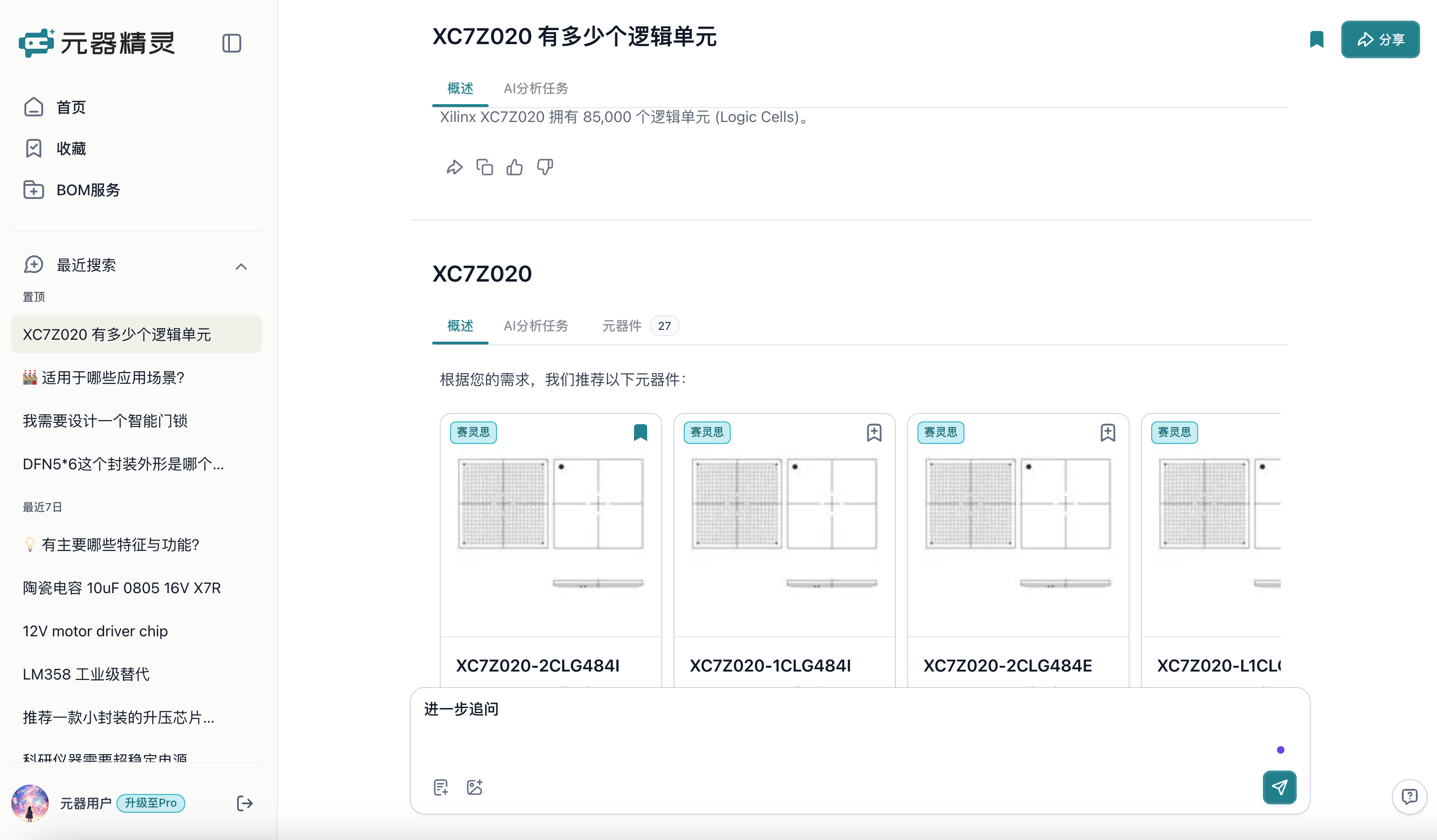Screen dimensions: 1437x840
Task: Give thumbs up to the answer
Action: click(515, 167)
